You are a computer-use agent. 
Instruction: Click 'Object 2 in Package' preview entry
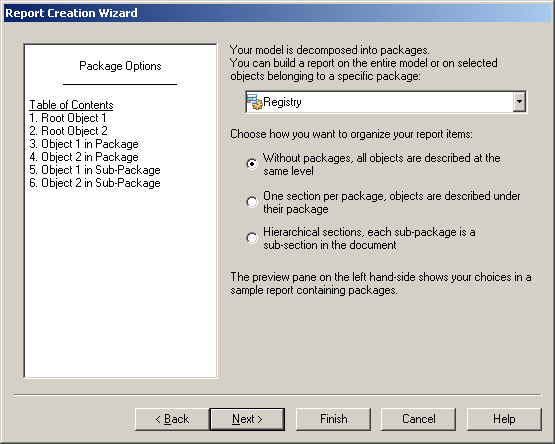click(x=84, y=157)
